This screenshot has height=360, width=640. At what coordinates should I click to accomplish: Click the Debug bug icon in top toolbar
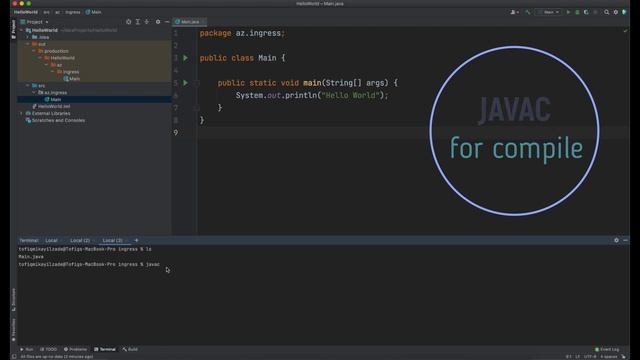click(x=577, y=12)
